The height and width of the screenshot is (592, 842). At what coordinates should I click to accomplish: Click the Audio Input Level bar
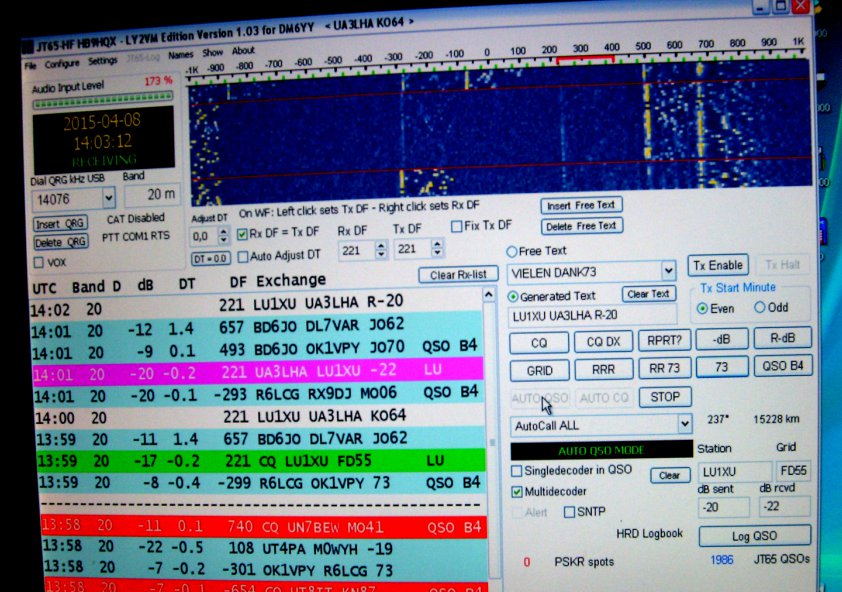(103, 99)
